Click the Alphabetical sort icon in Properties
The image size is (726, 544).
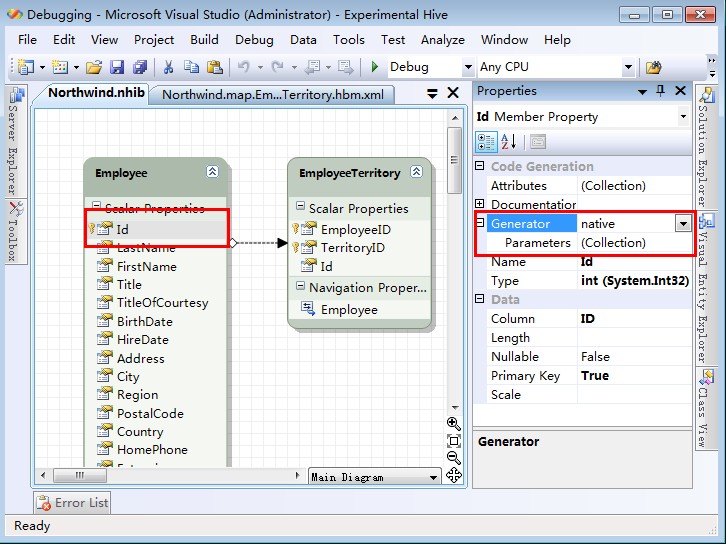click(509, 142)
